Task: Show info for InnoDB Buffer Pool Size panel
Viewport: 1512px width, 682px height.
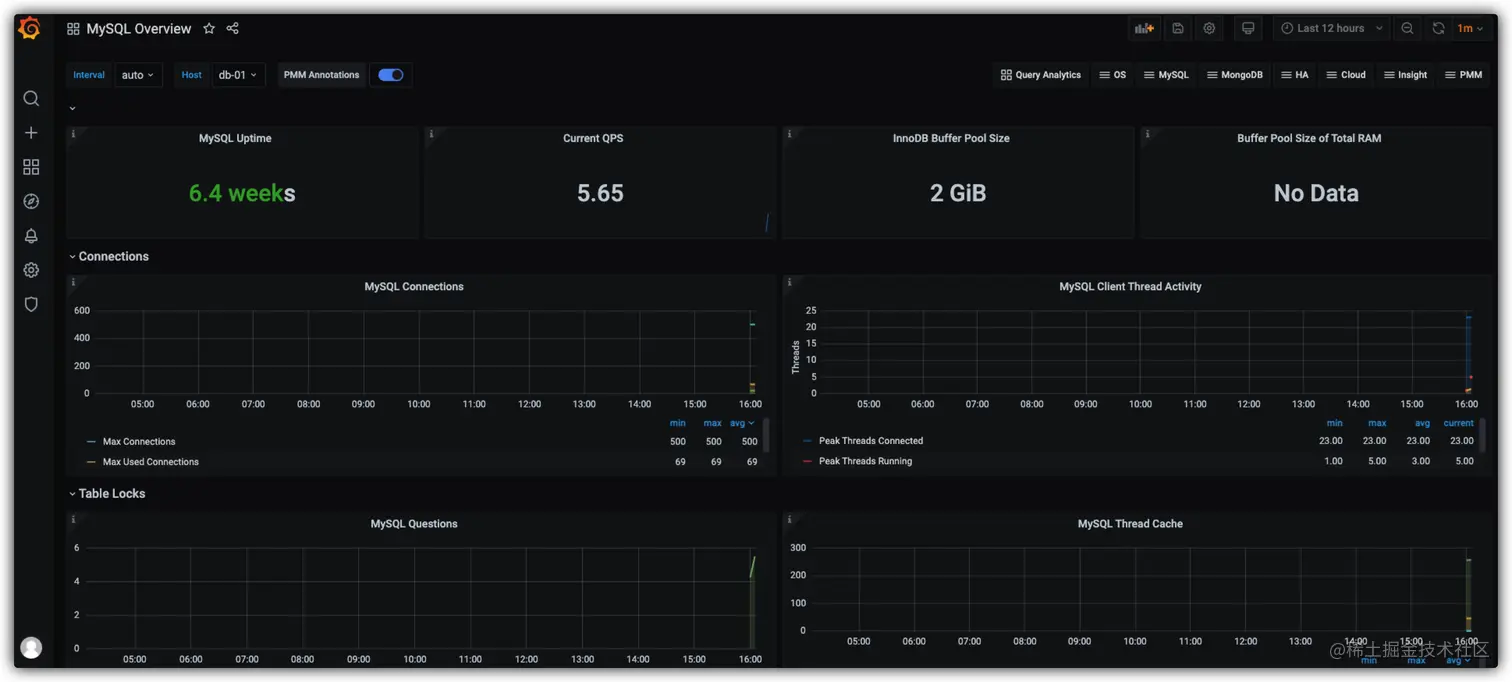Action: tap(789, 134)
